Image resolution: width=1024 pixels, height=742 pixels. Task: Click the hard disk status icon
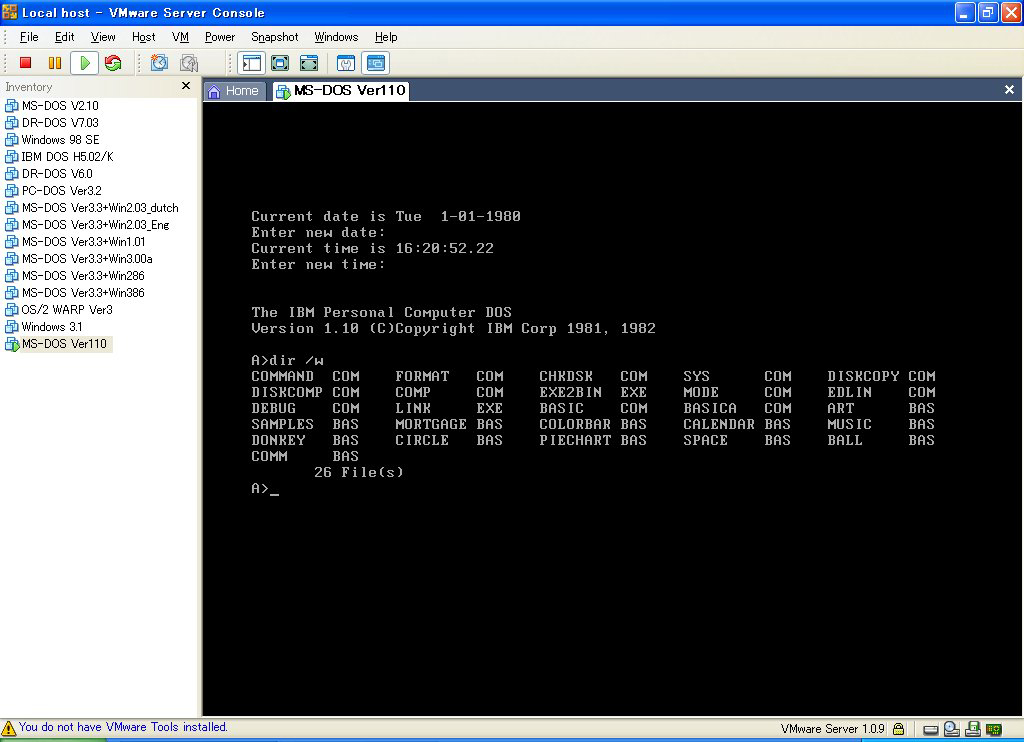tap(931, 730)
